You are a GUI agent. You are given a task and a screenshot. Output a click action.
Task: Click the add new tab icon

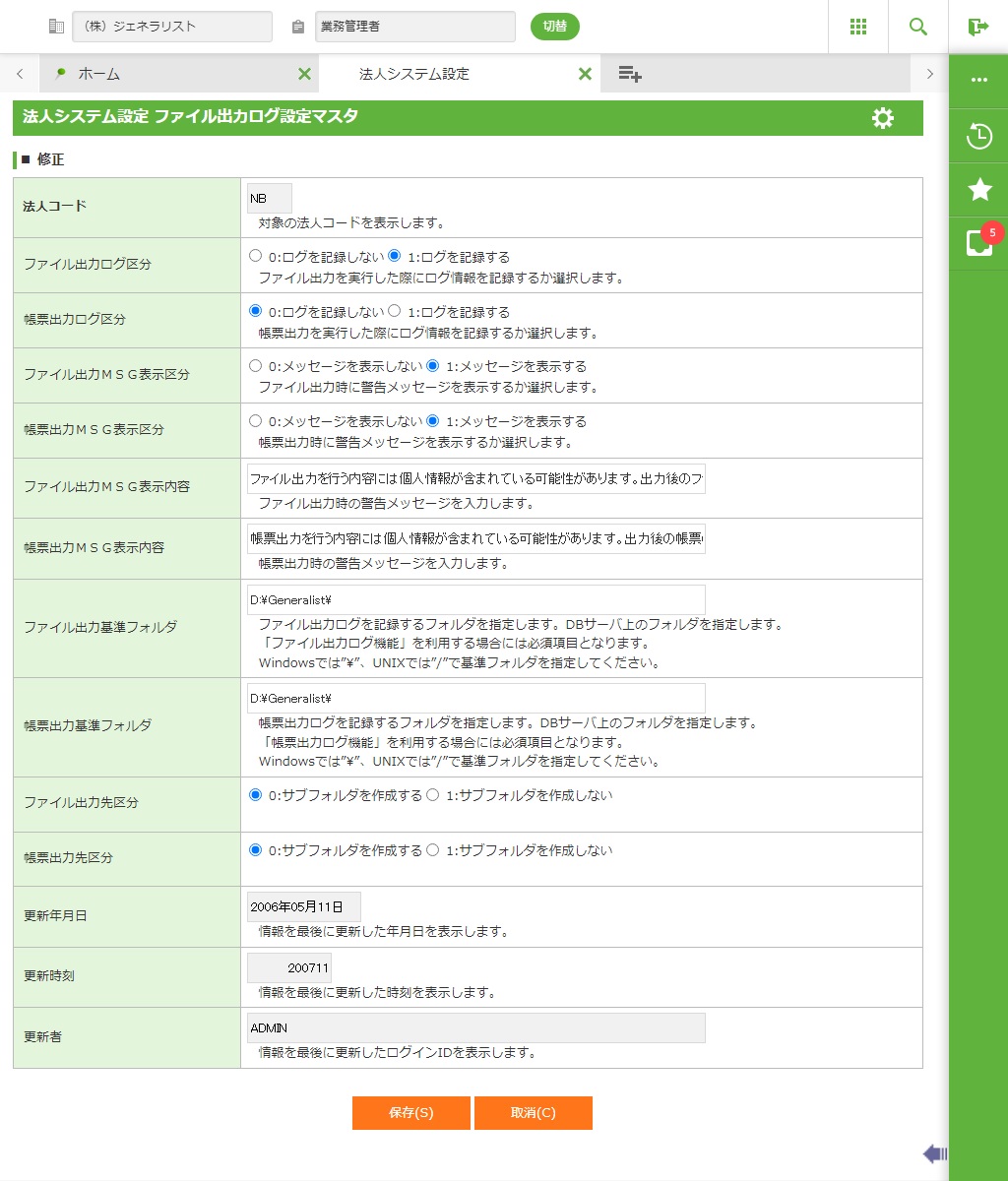[x=630, y=74]
